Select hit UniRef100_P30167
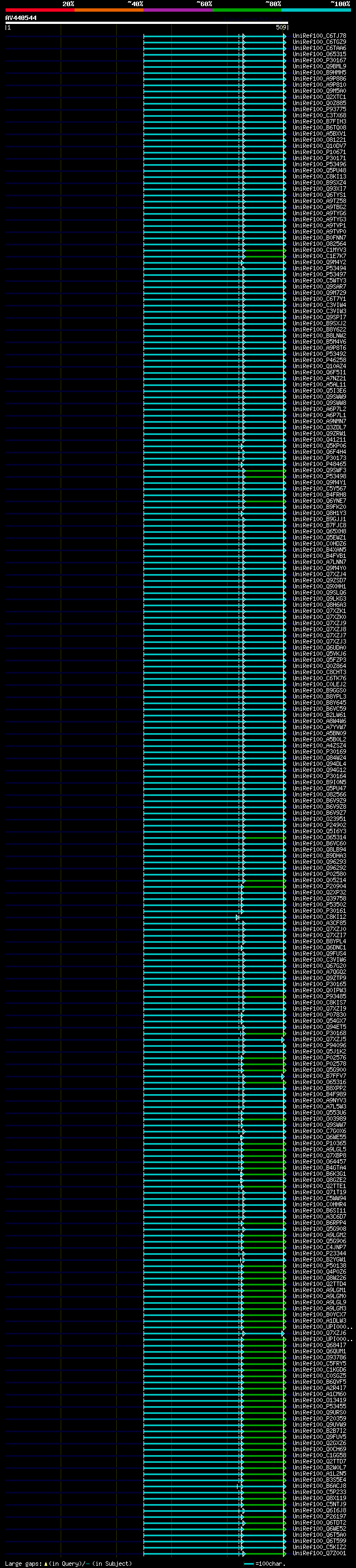This screenshot has width=356, height=1568. 319,60
